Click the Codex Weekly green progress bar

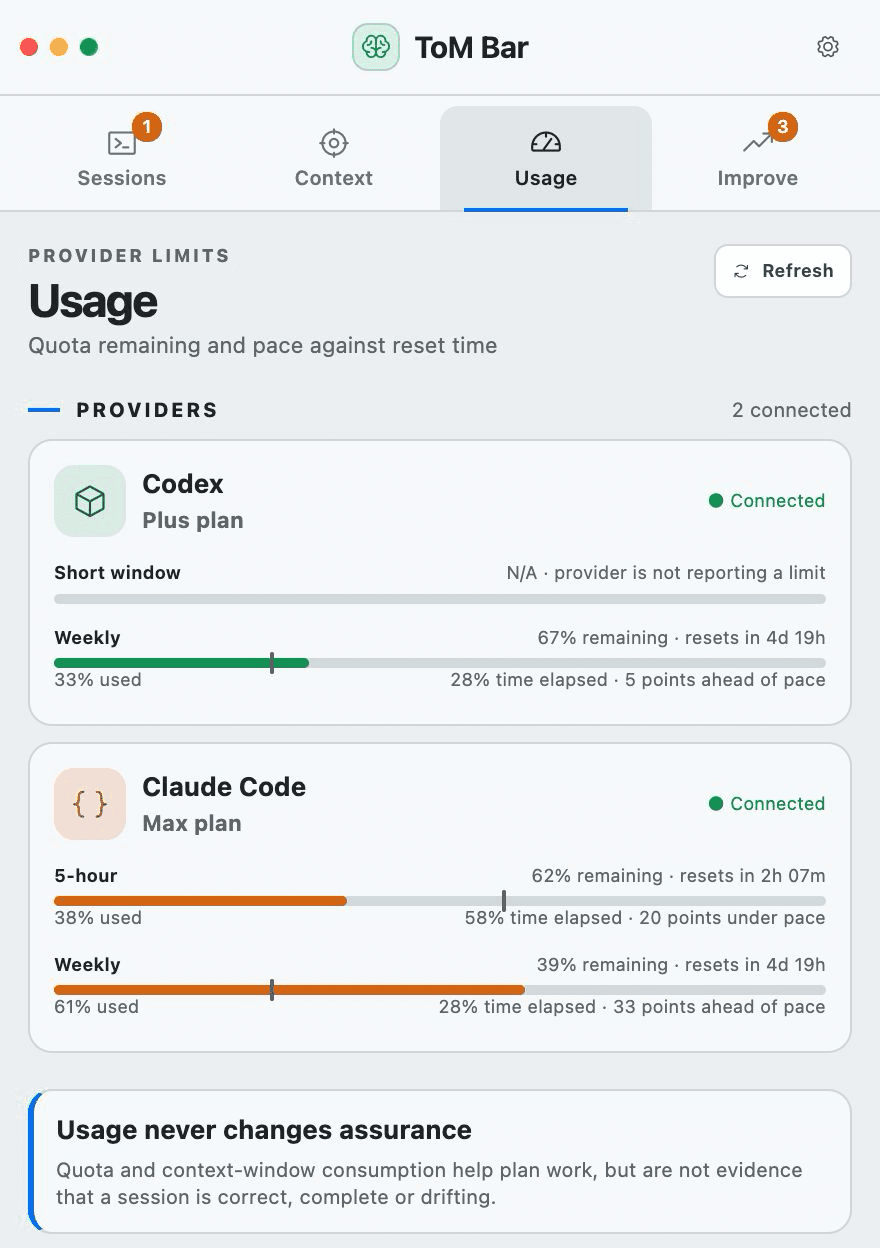[181, 663]
